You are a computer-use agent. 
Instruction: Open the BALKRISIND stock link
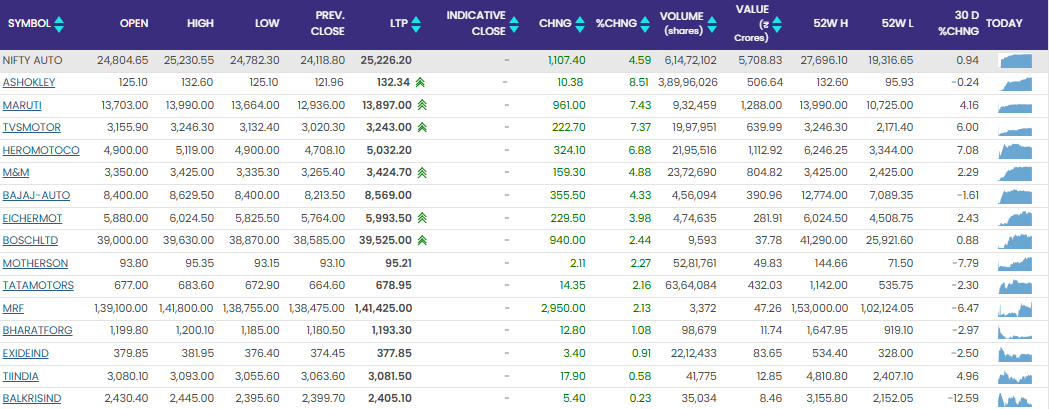click(32, 399)
